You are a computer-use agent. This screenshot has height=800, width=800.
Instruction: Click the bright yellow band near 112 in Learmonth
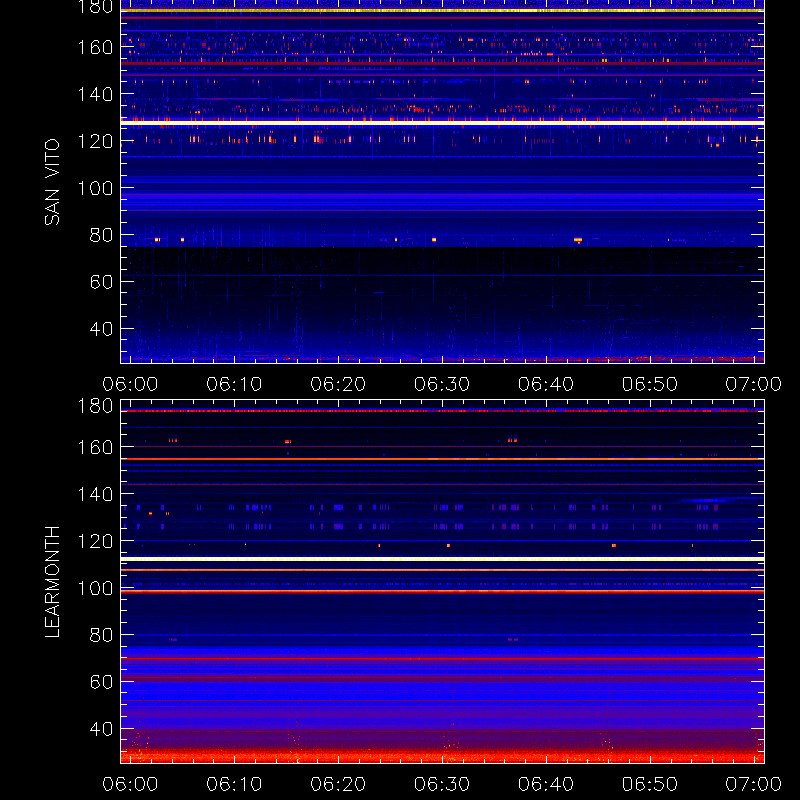coord(442,559)
